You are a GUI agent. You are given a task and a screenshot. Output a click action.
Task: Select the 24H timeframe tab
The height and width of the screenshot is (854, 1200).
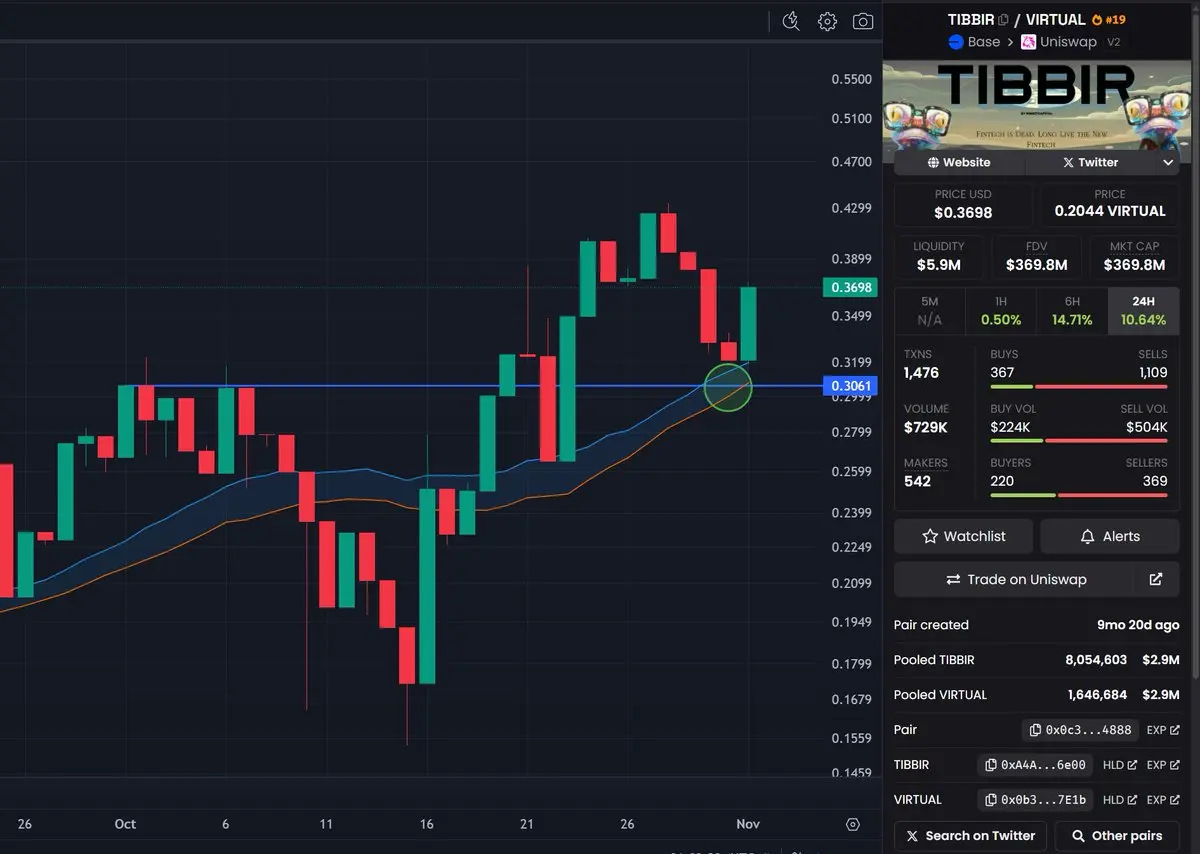pos(1144,311)
